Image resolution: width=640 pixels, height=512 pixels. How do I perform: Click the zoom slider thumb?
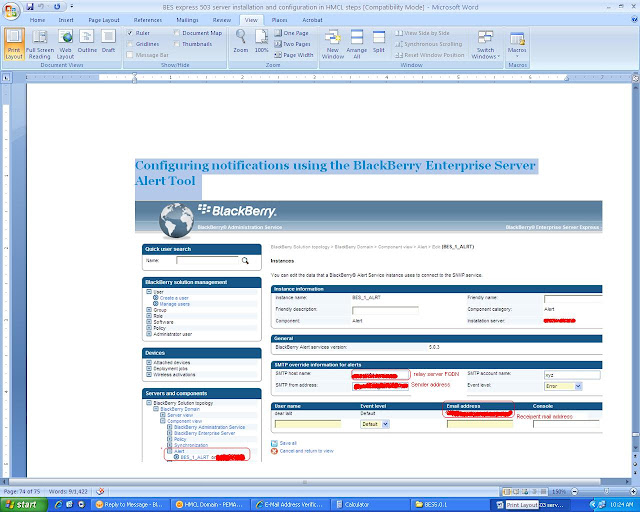click(x=607, y=492)
